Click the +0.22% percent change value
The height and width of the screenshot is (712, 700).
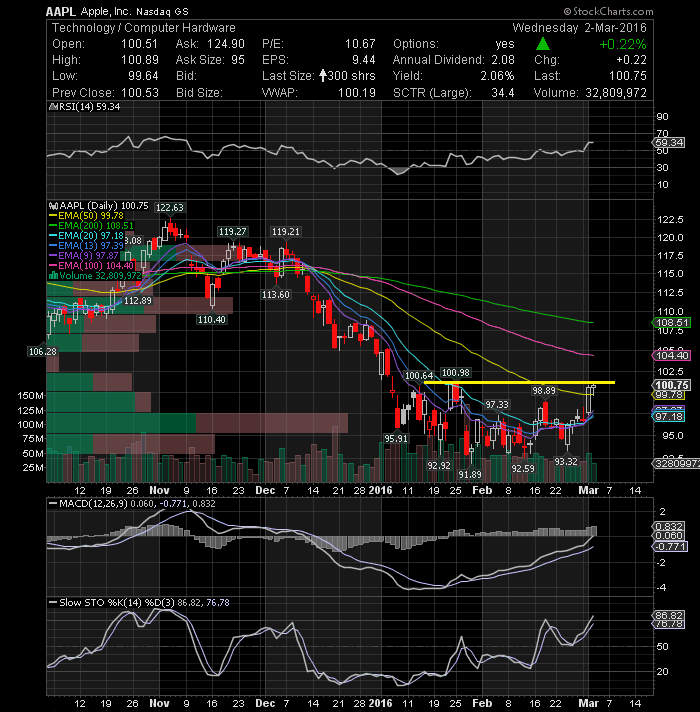(x=622, y=44)
